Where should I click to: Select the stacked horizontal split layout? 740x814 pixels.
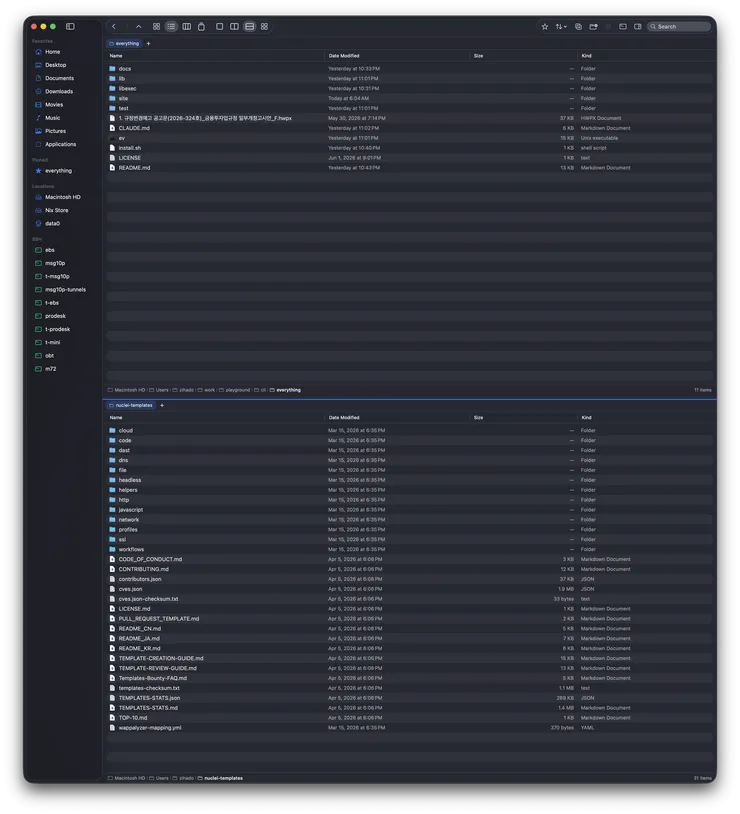pyautogui.click(x=250, y=26)
